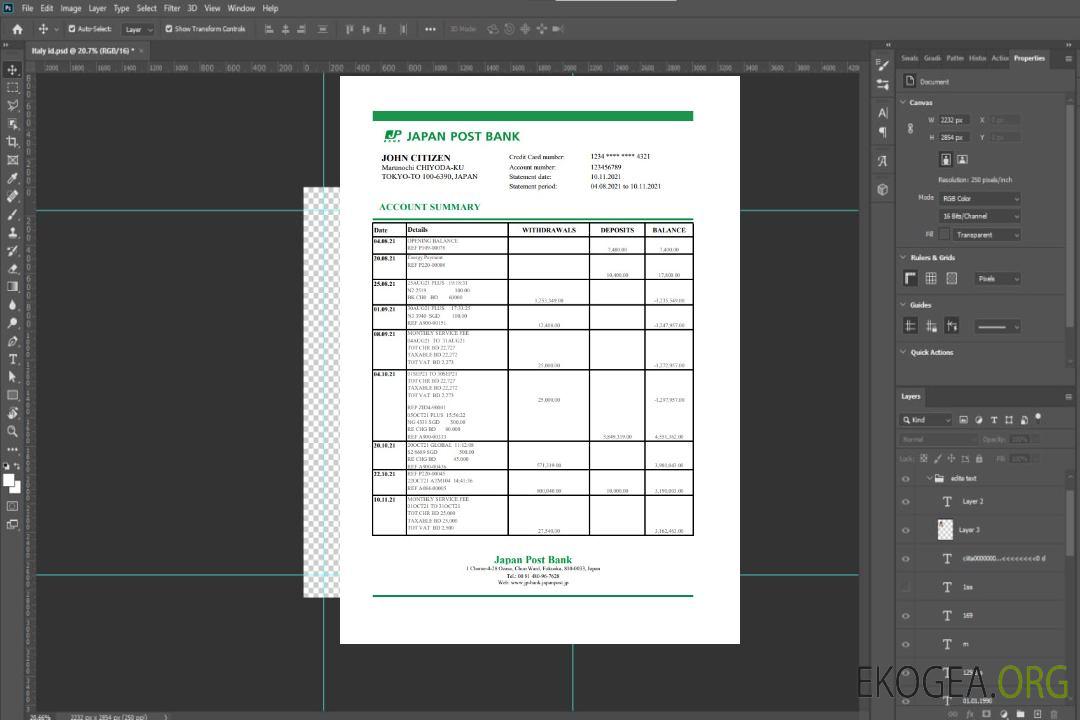The height and width of the screenshot is (720, 1080).
Task: Open the File menu
Action: coord(27,8)
